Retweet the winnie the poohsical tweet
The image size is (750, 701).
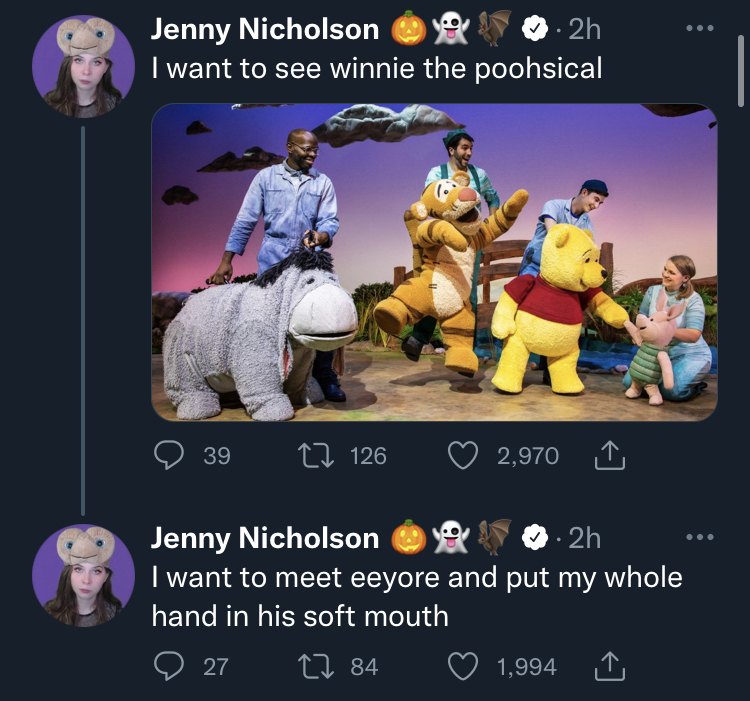[316, 455]
